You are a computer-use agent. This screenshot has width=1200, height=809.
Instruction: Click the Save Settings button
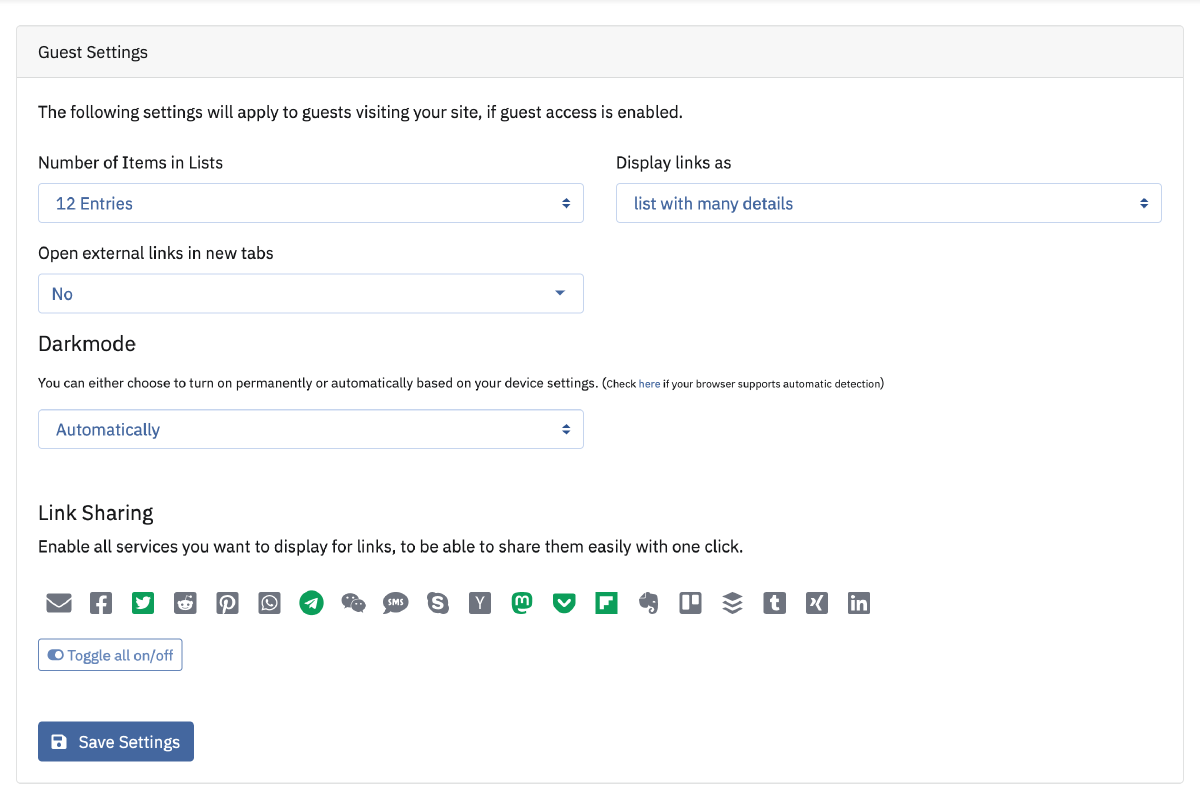[x=115, y=741]
